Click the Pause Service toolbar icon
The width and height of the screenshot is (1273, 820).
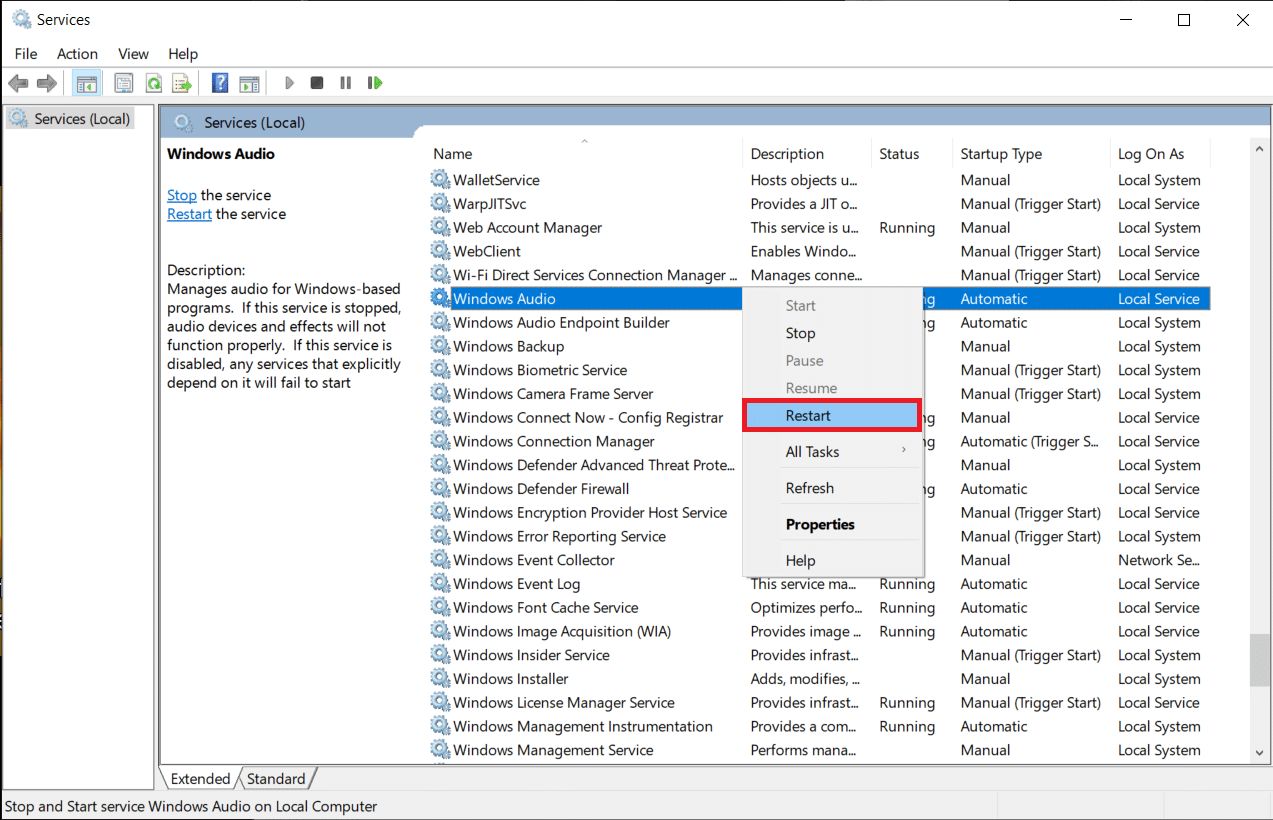345,83
